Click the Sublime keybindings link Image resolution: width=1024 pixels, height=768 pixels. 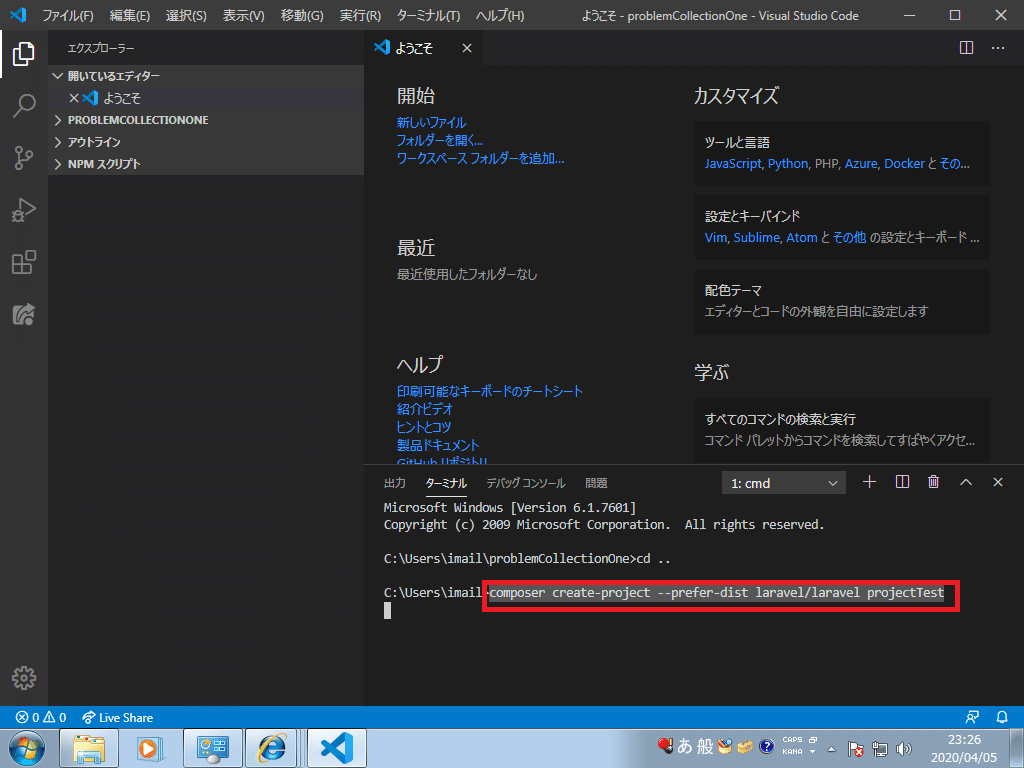pyautogui.click(x=757, y=237)
